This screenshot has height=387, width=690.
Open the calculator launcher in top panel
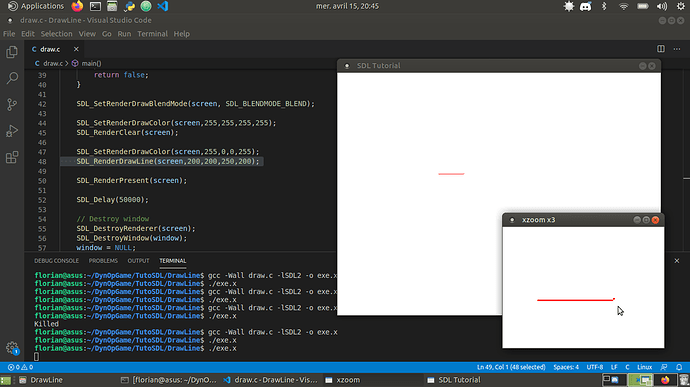[112, 6]
